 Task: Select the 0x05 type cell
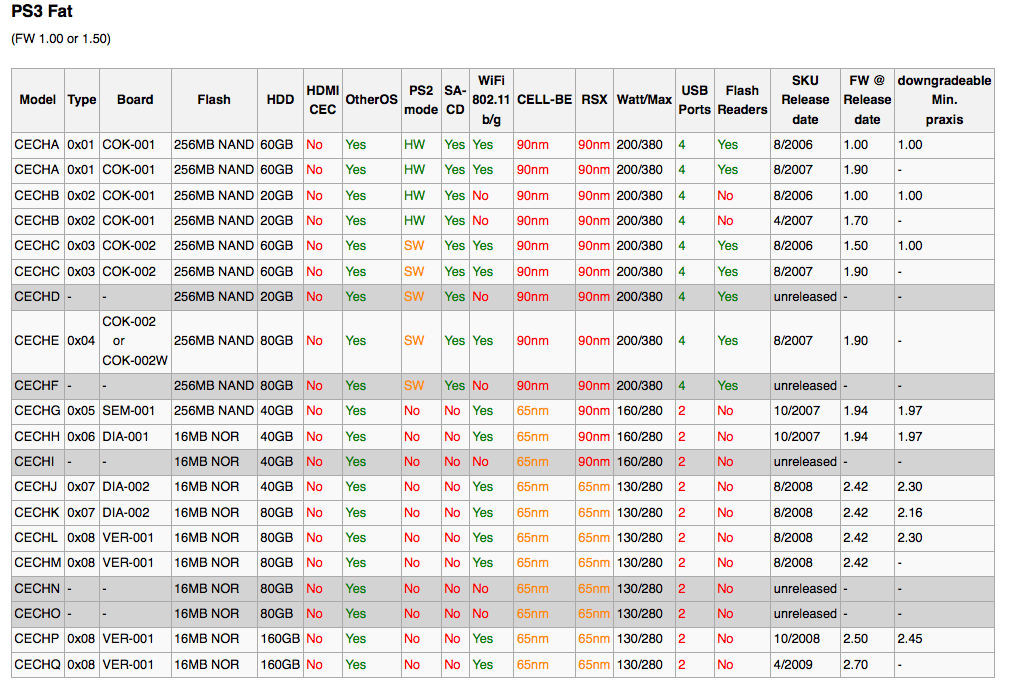81,411
